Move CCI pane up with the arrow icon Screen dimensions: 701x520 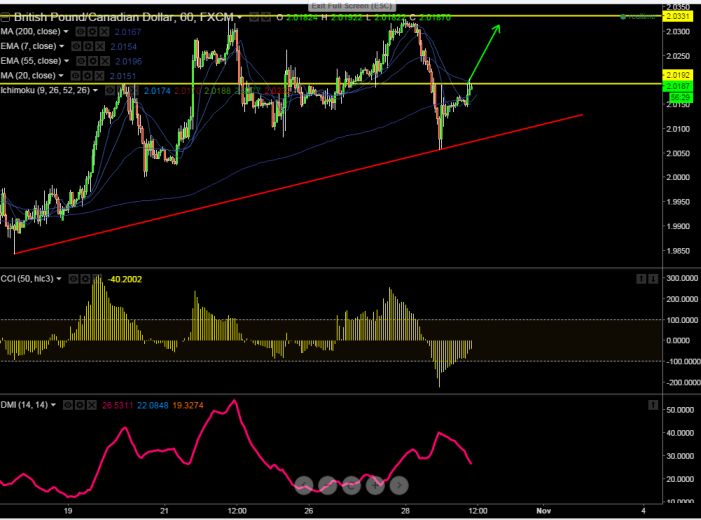coord(641,279)
